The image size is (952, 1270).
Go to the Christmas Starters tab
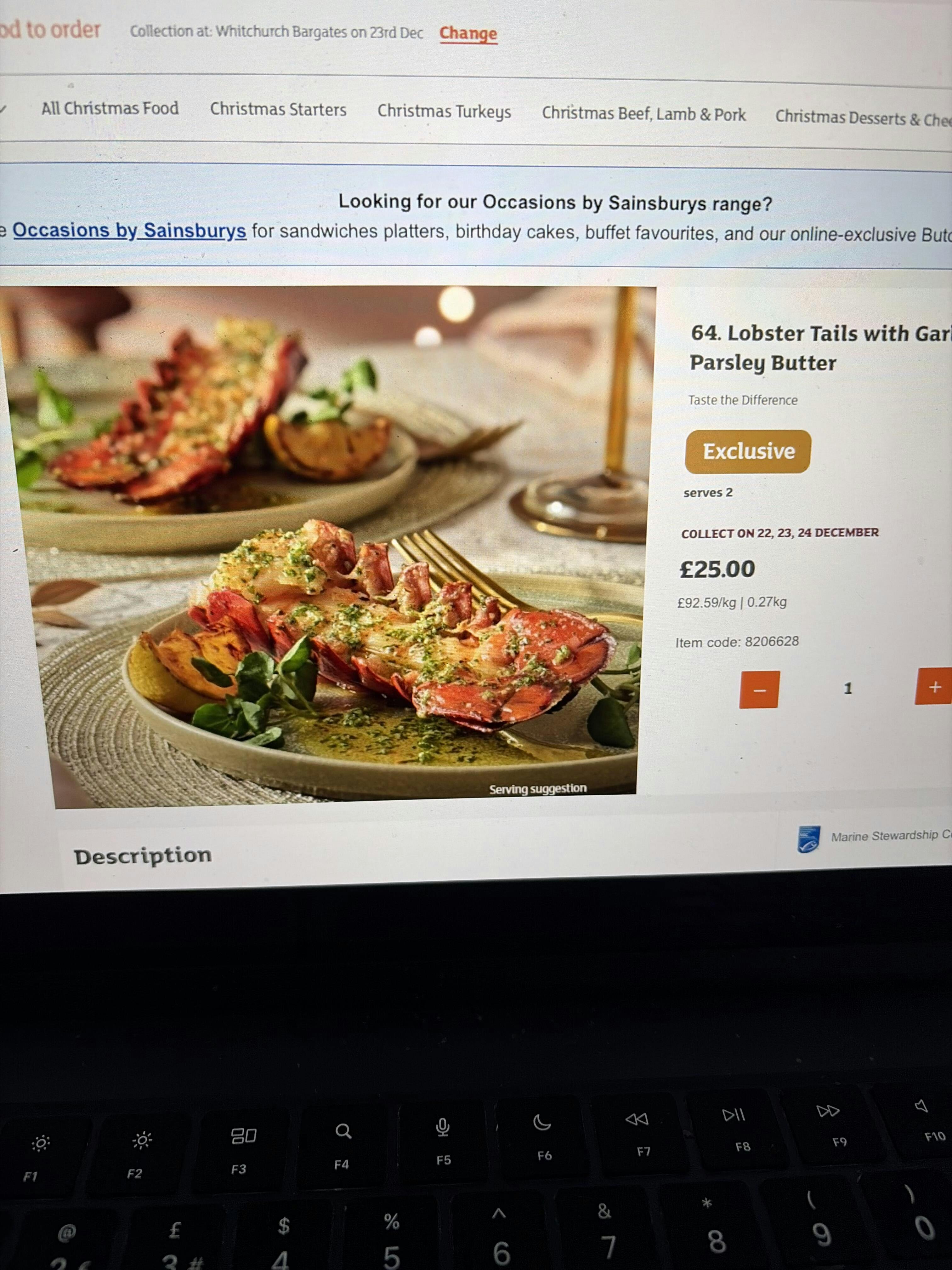click(278, 110)
